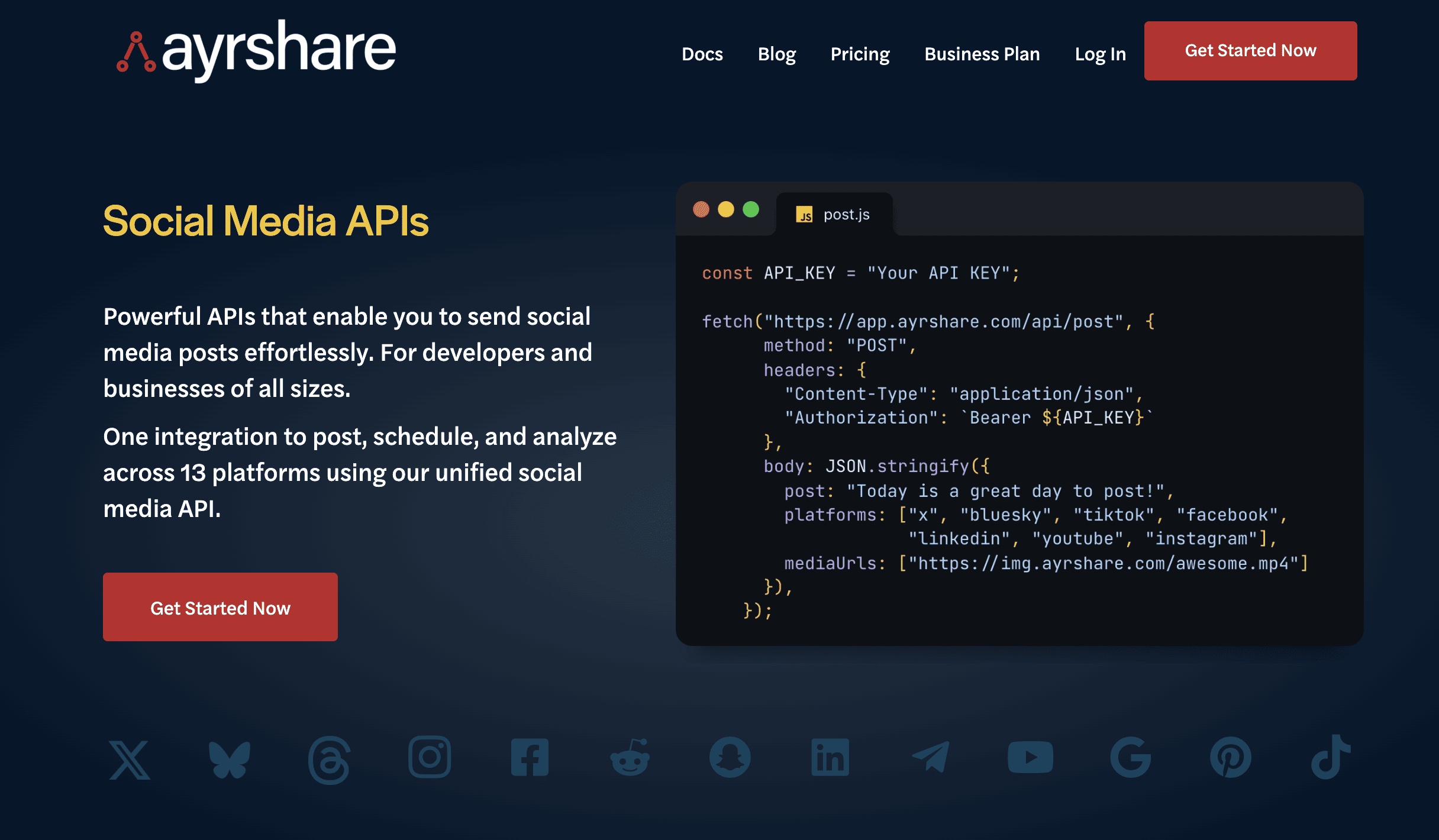Click the platforms array code line

click(1036, 515)
